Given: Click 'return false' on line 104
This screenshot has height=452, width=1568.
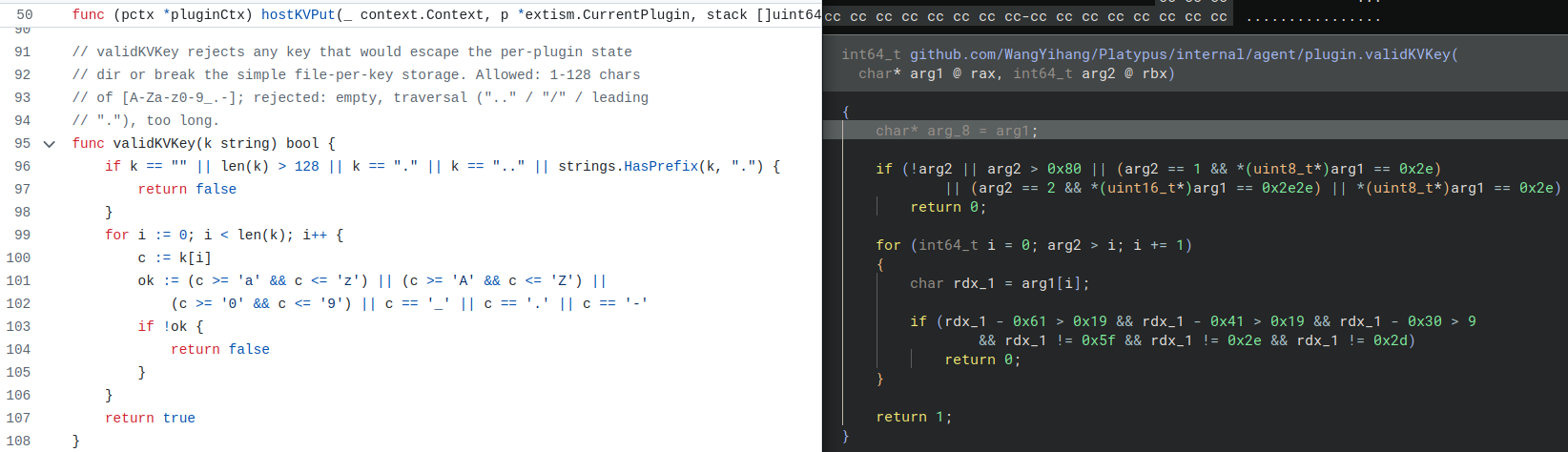Looking at the screenshot, I should 220,350.
